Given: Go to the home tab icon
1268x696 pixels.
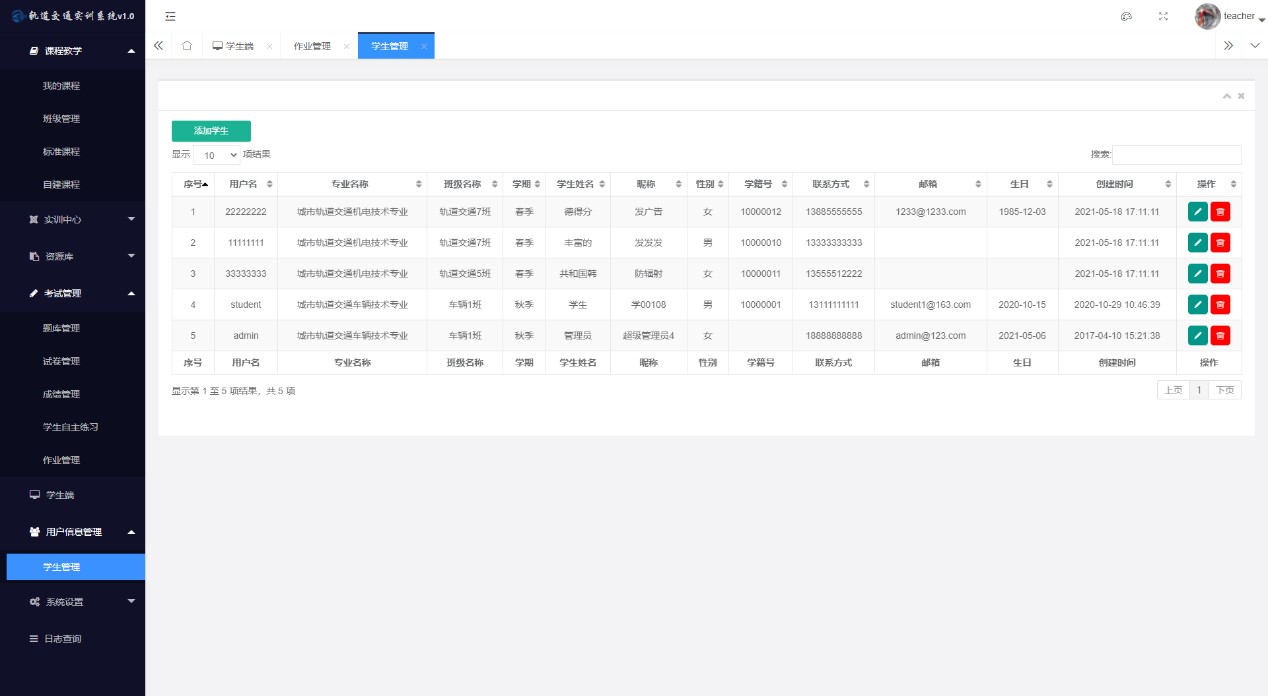Looking at the screenshot, I should 187,46.
